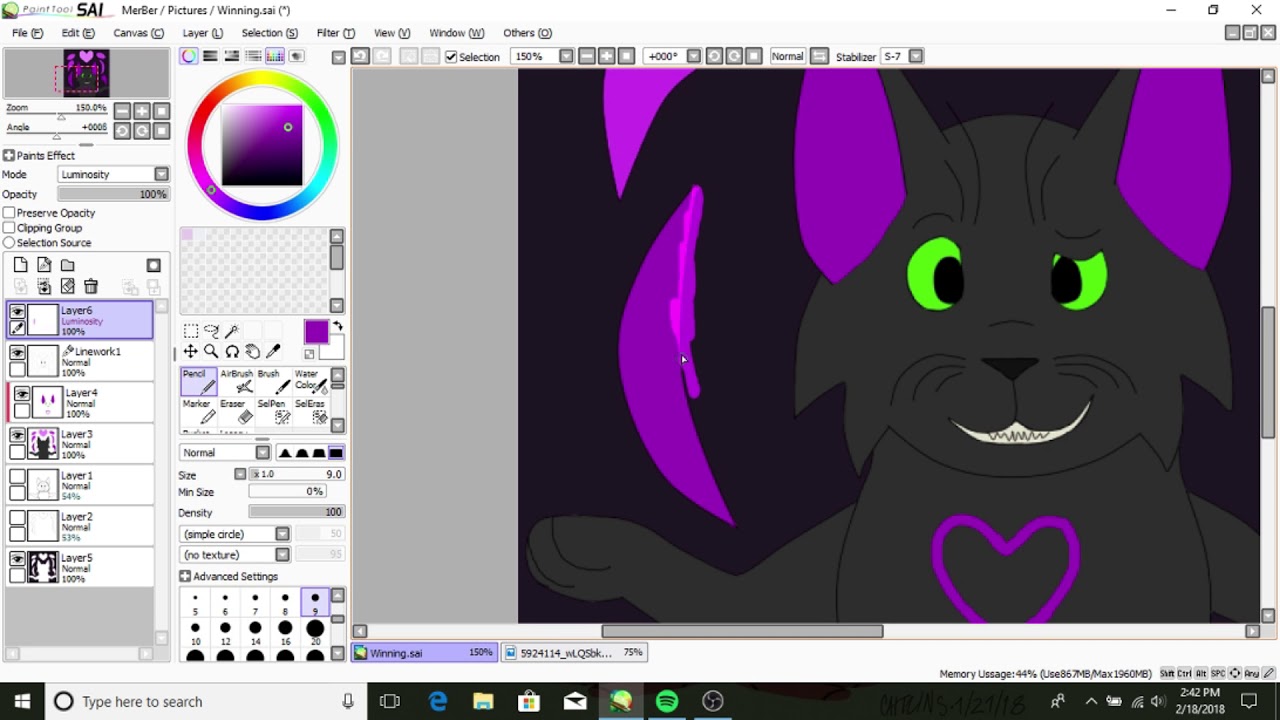Click the Normal view button in toolbar
The width and height of the screenshot is (1280, 720).
click(787, 56)
